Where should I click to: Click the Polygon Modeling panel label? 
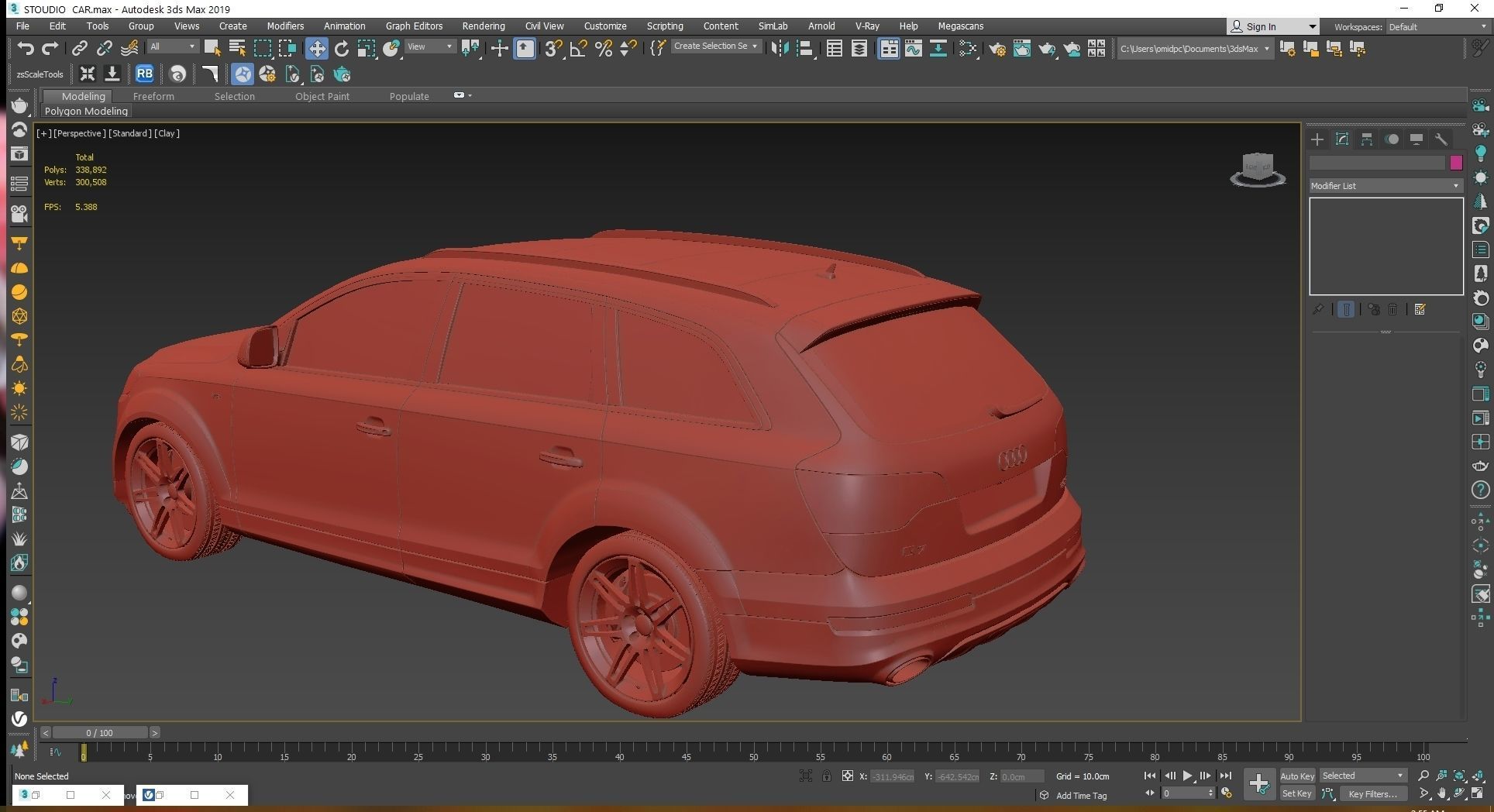(x=86, y=111)
